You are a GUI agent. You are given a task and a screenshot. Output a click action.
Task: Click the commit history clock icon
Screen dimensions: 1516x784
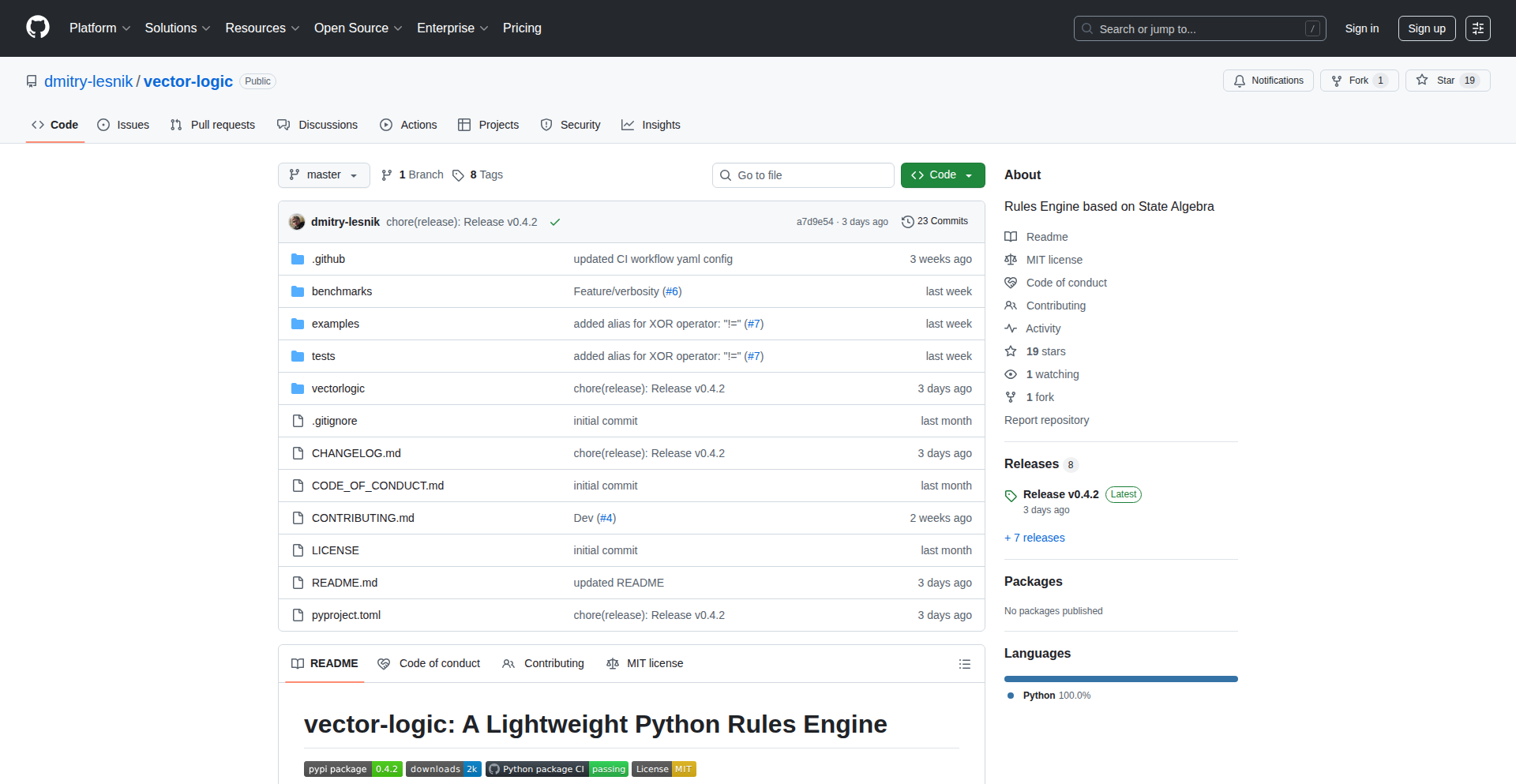point(907,222)
